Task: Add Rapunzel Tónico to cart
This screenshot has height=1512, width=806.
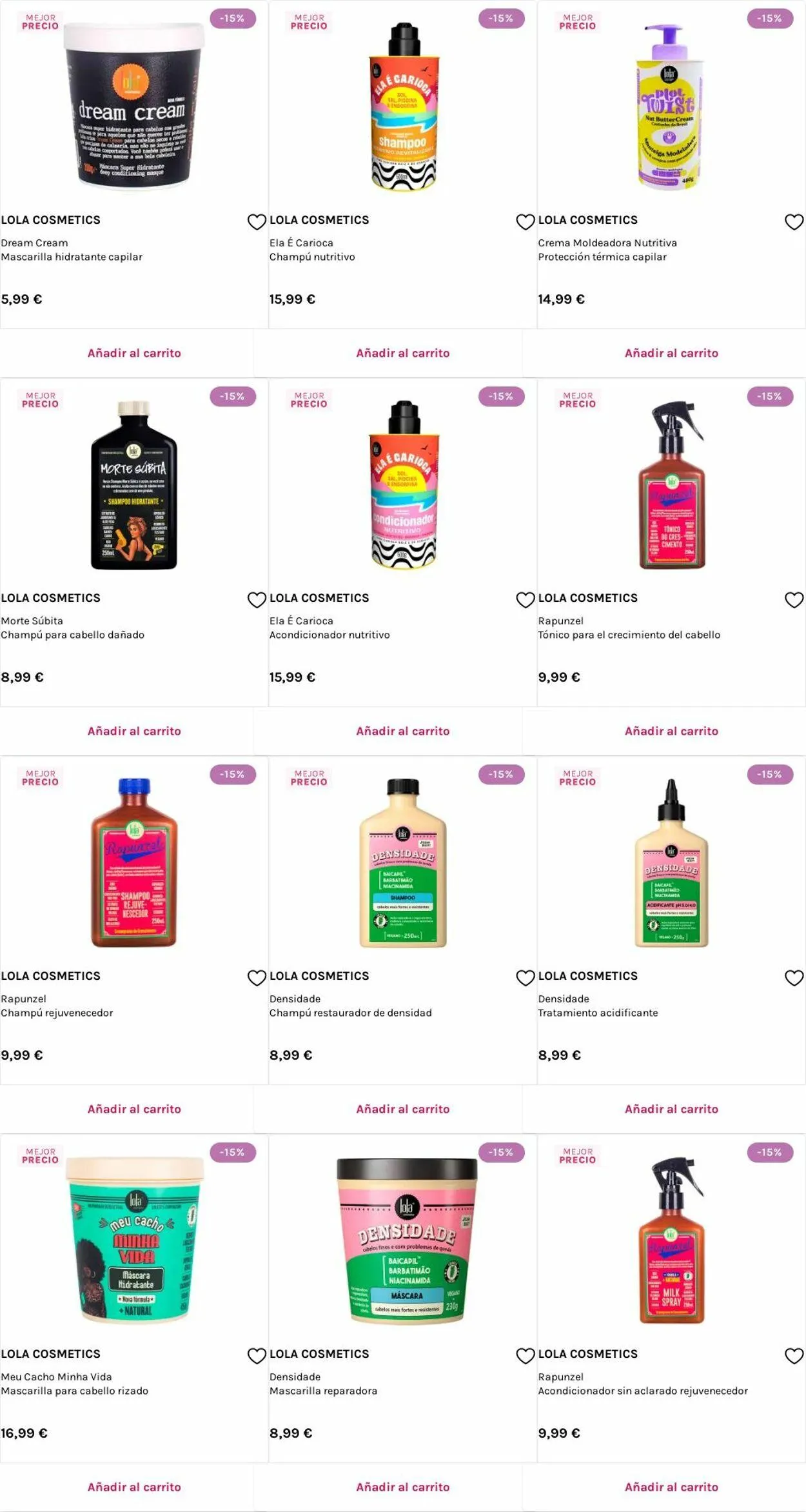Action: pyautogui.click(x=671, y=731)
